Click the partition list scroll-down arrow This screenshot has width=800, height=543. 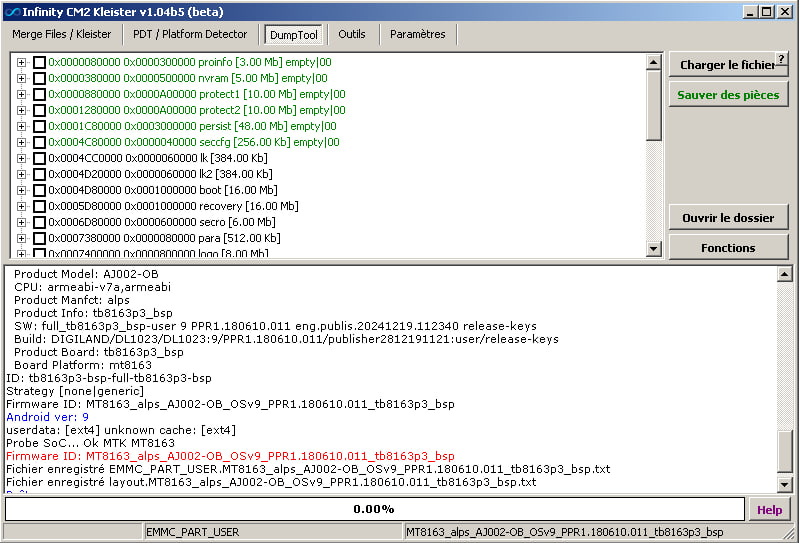(654, 249)
